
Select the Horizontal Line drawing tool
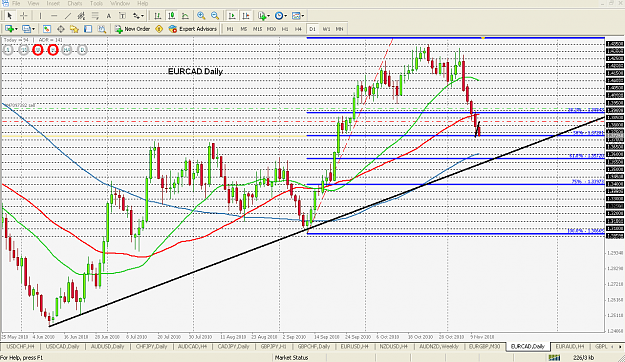click(x=54, y=16)
